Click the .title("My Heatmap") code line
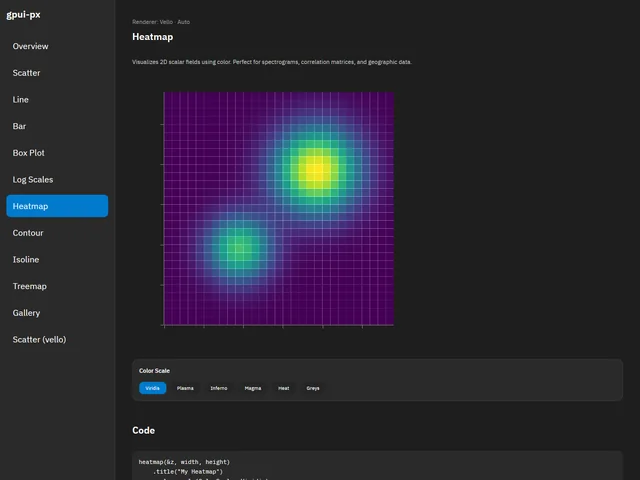Viewport: 640px width, 480px height. (188, 471)
